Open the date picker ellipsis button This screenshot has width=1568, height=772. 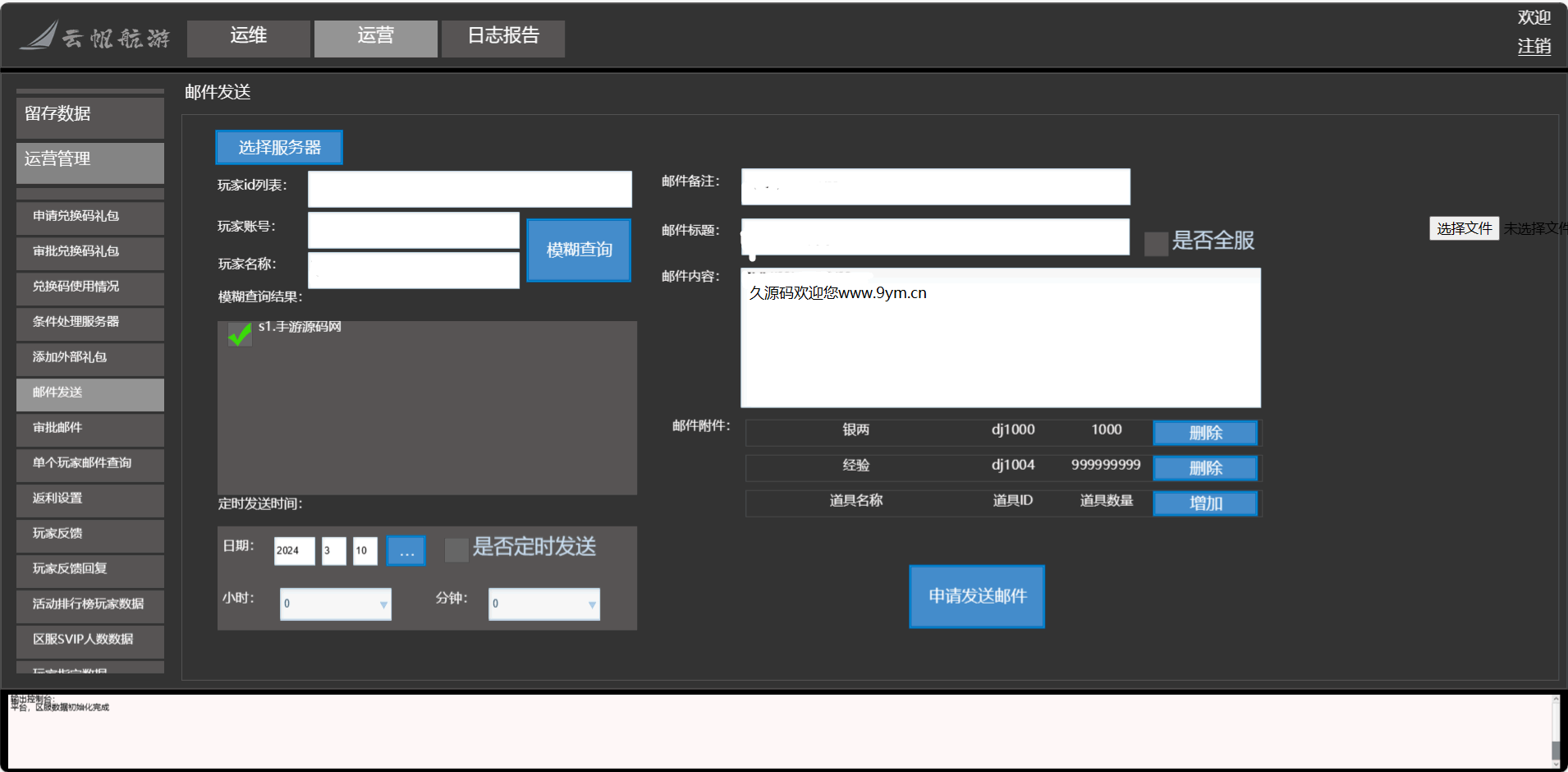coord(406,550)
